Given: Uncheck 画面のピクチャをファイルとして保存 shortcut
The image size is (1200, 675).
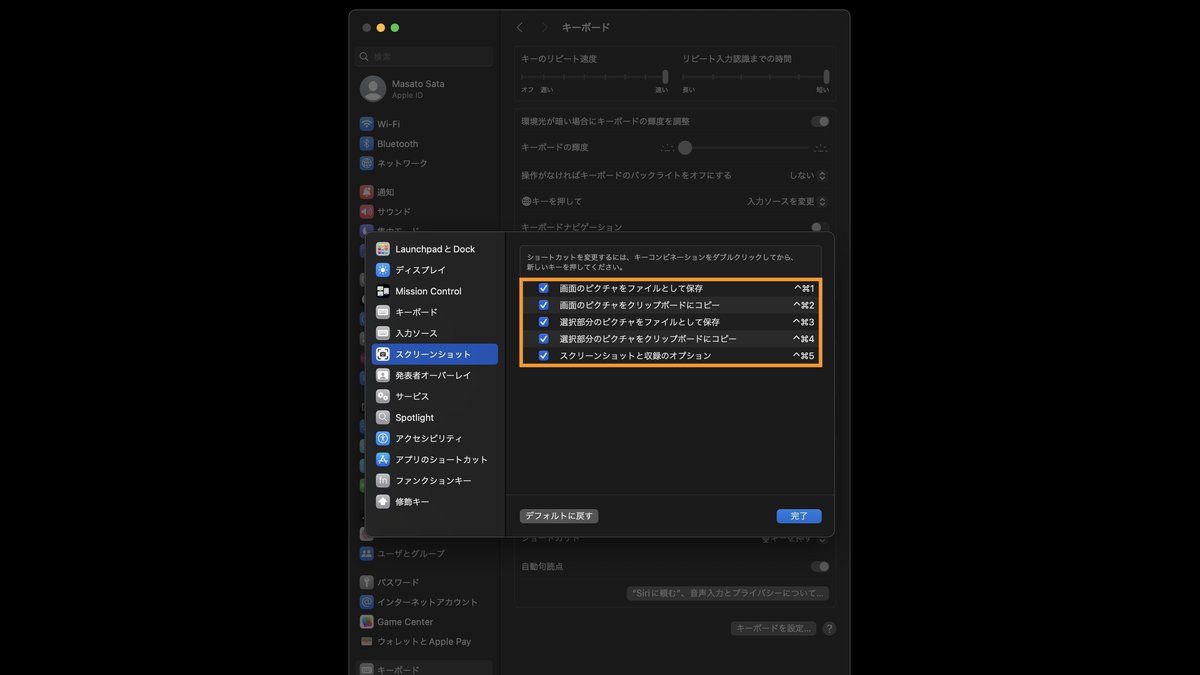Looking at the screenshot, I should point(541,288).
